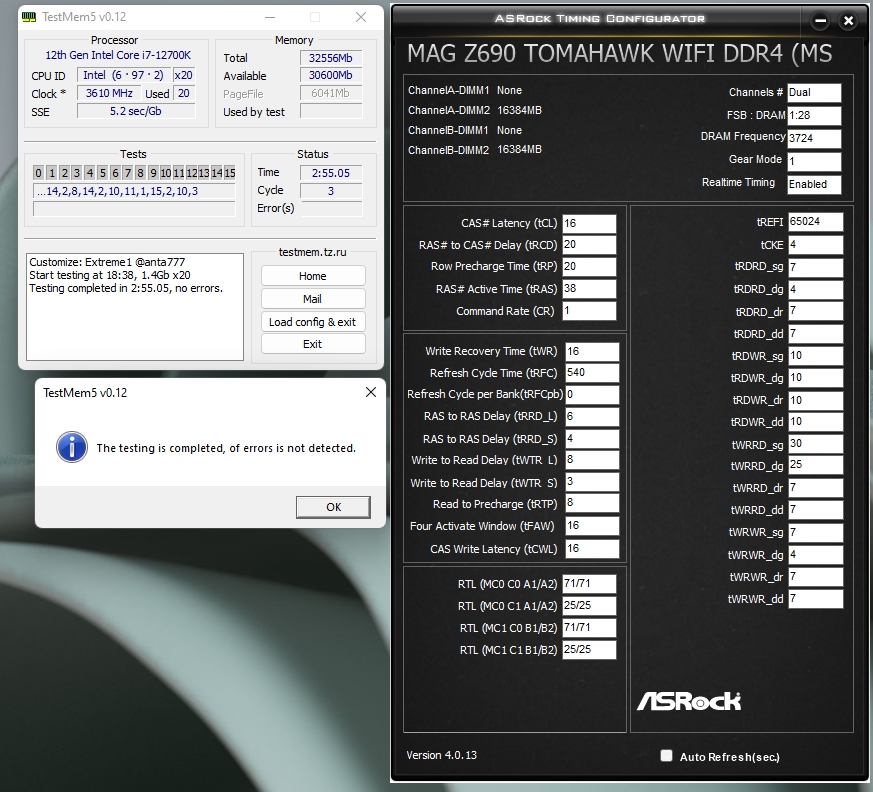The height and width of the screenshot is (792, 873).
Task: Click the tRFCpb field showing 0
Action: coord(592,395)
